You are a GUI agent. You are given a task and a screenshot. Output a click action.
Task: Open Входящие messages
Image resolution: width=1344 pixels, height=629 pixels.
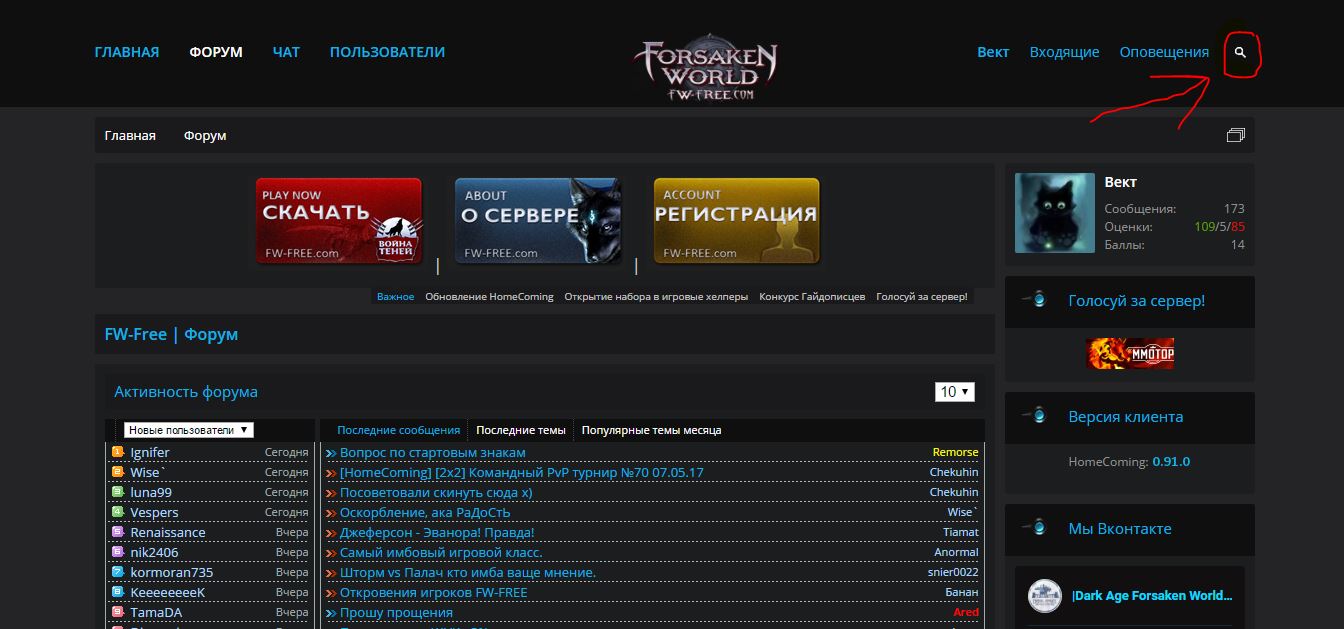[1064, 52]
